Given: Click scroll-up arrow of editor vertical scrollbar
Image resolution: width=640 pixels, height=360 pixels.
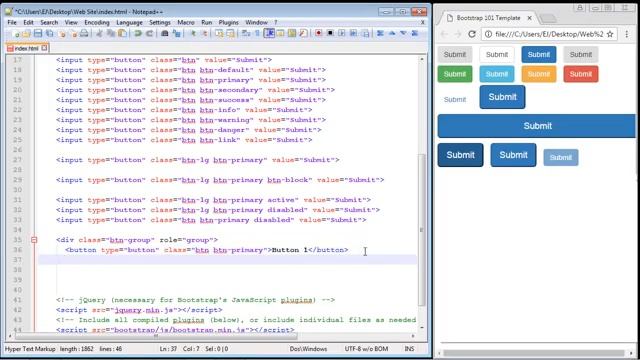Looking at the screenshot, I should click(422, 59).
